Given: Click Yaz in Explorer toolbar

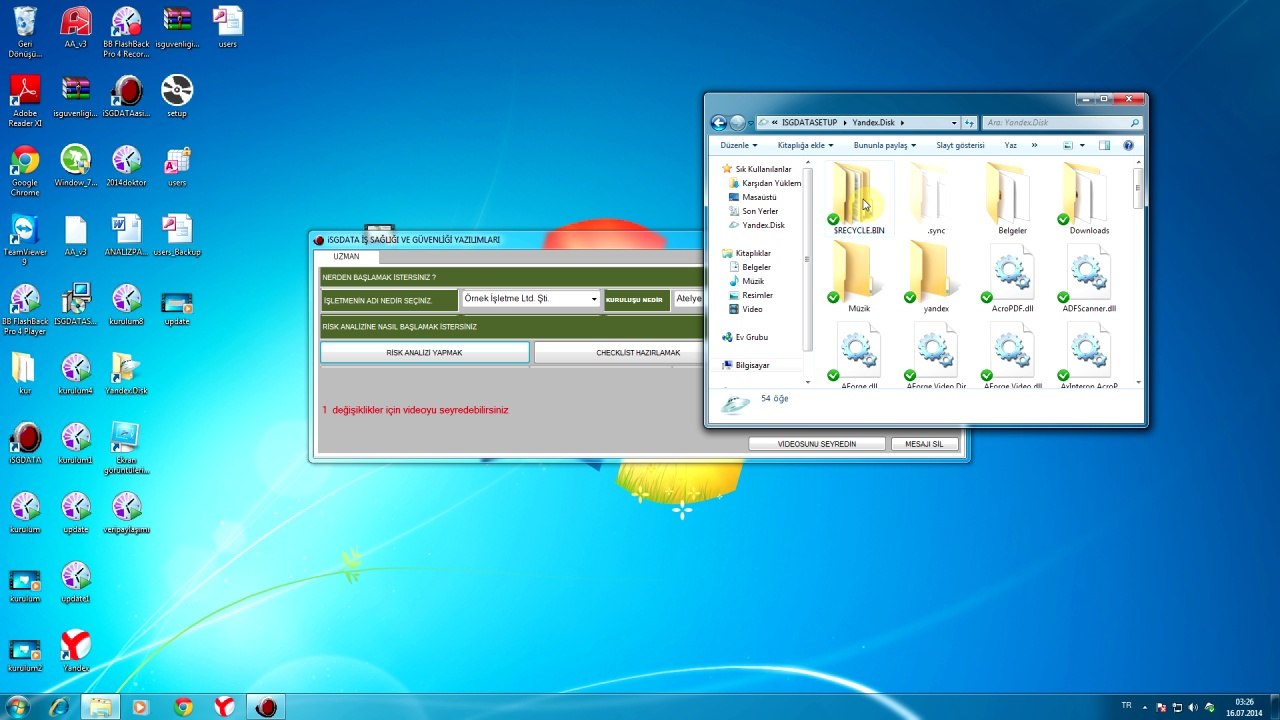Looking at the screenshot, I should click(1010, 145).
